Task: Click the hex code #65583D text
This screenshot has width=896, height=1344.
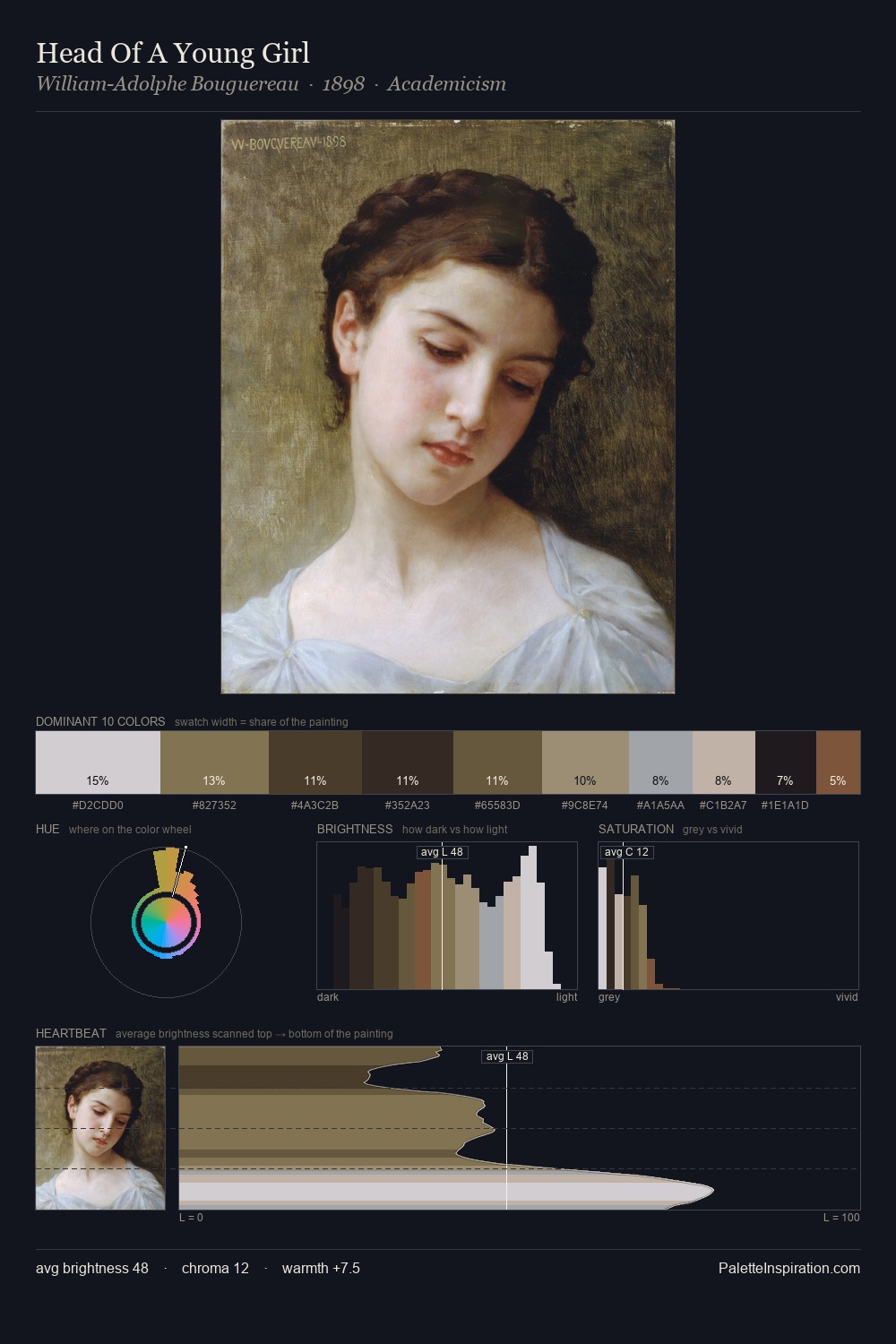Action: (497, 806)
